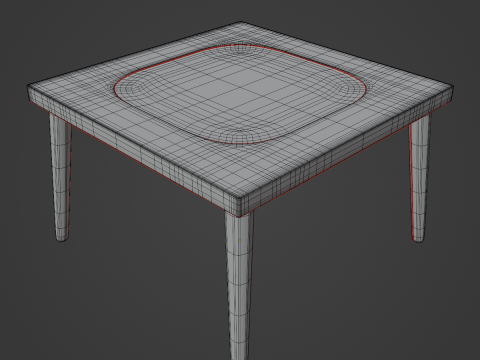Click the recessed center panel of tabletop
The image size is (480, 360).
(x=240, y=94)
